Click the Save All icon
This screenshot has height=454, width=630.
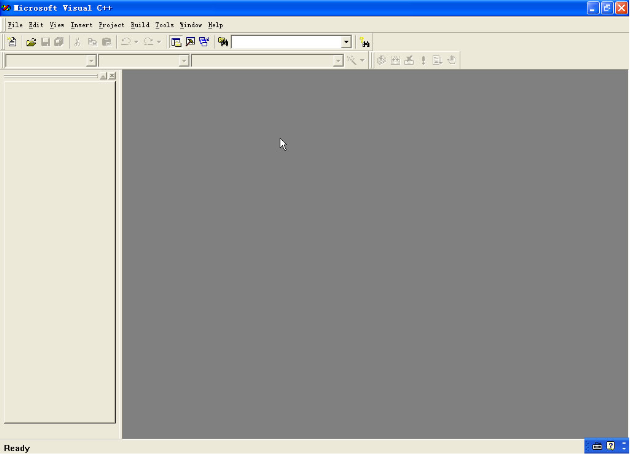(x=59, y=42)
